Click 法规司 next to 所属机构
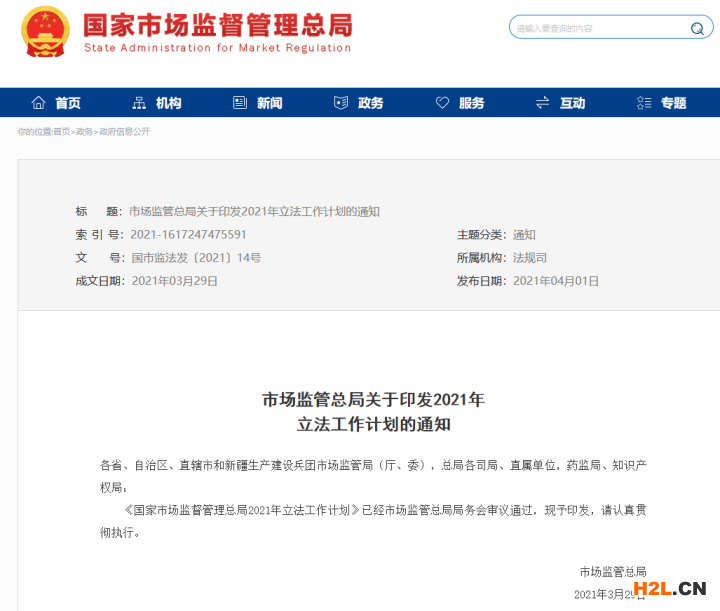 (x=530, y=258)
